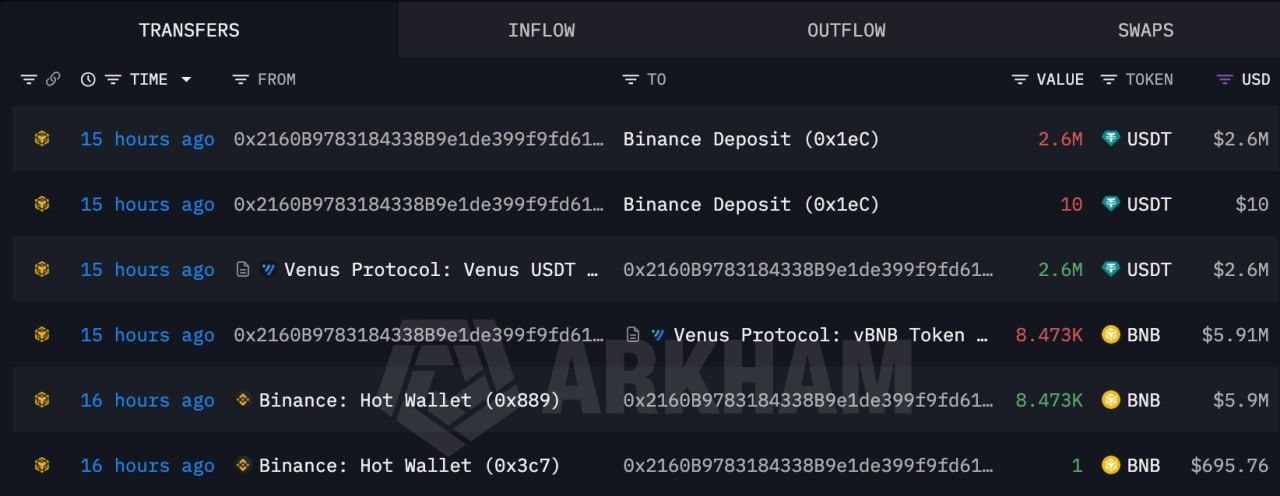Viewport: 1280px width, 496px height.
Task: Open the OUTFLOW tab
Action: click(x=846, y=29)
